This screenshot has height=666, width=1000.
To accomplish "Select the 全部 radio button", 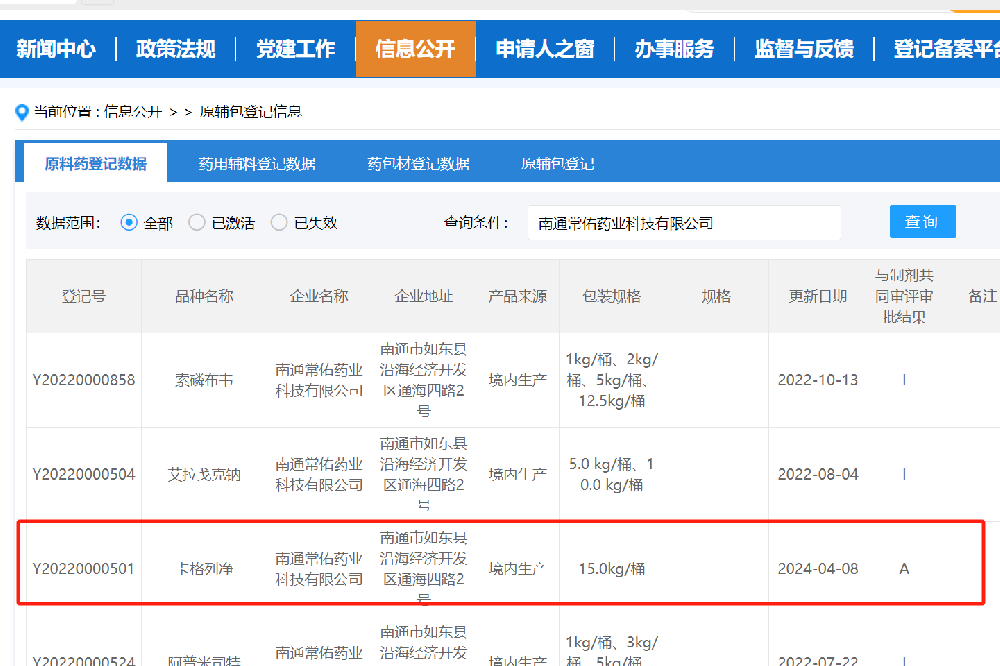I will tap(129, 222).
